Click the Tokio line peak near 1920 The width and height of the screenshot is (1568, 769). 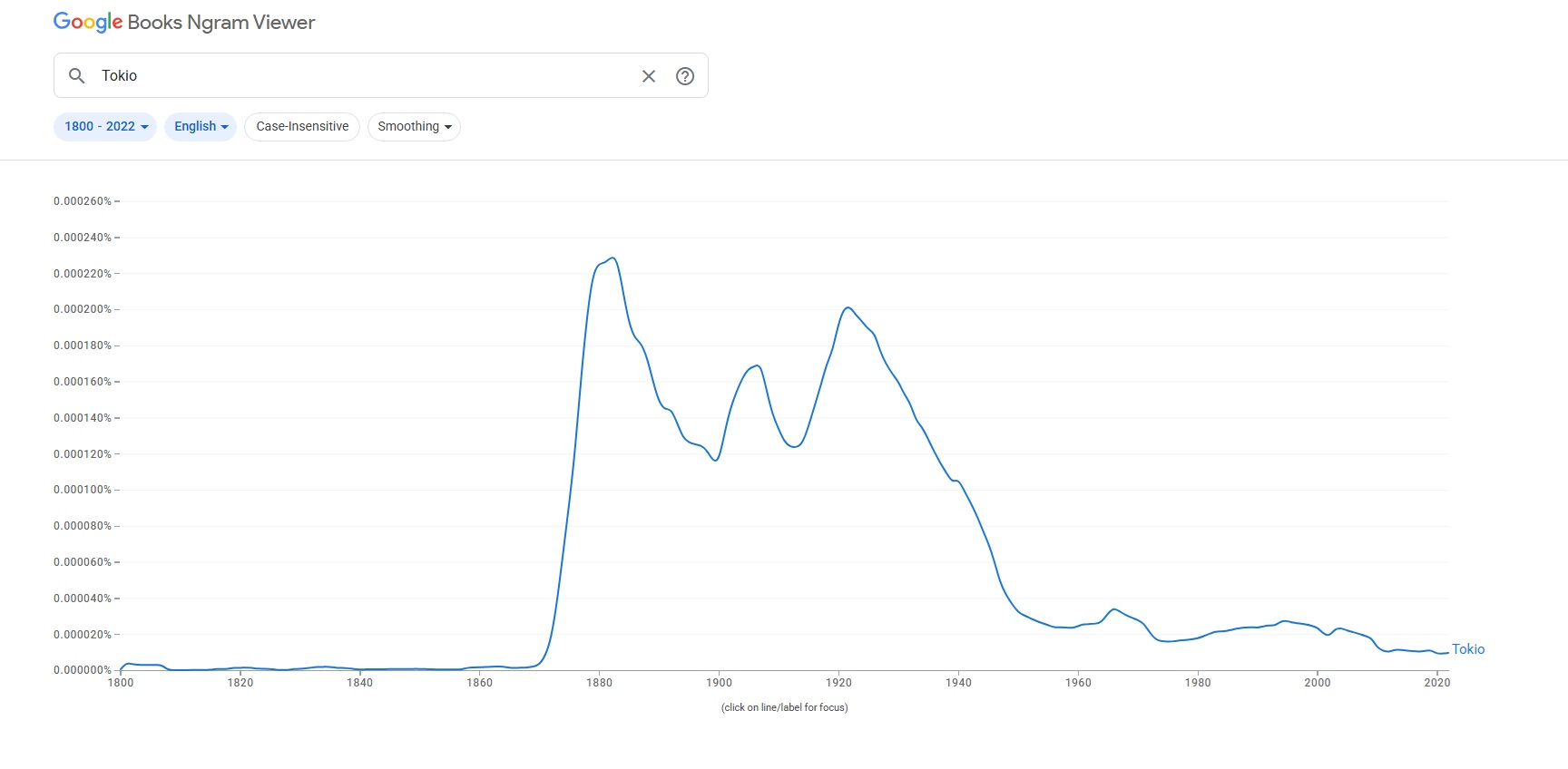click(848, 308)
